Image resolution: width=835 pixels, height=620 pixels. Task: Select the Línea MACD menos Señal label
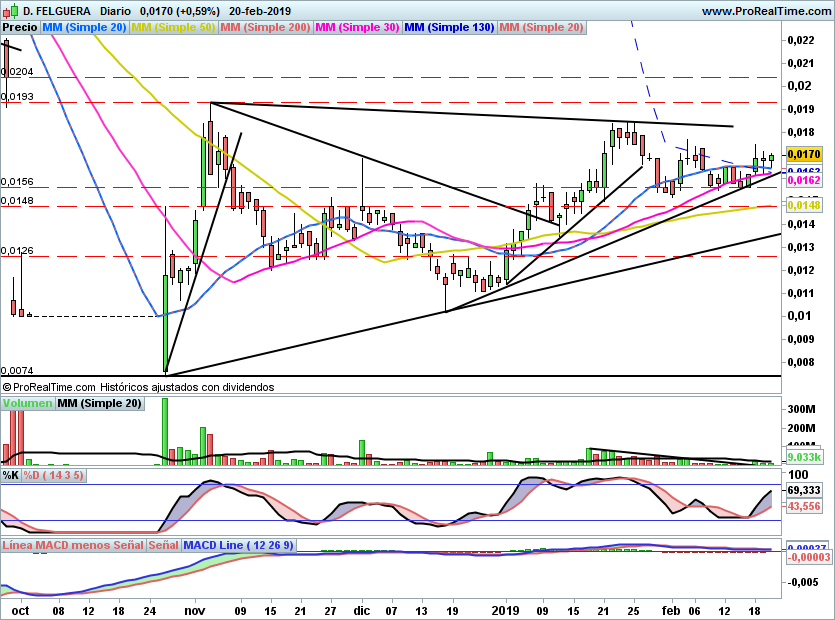(73, 545)
